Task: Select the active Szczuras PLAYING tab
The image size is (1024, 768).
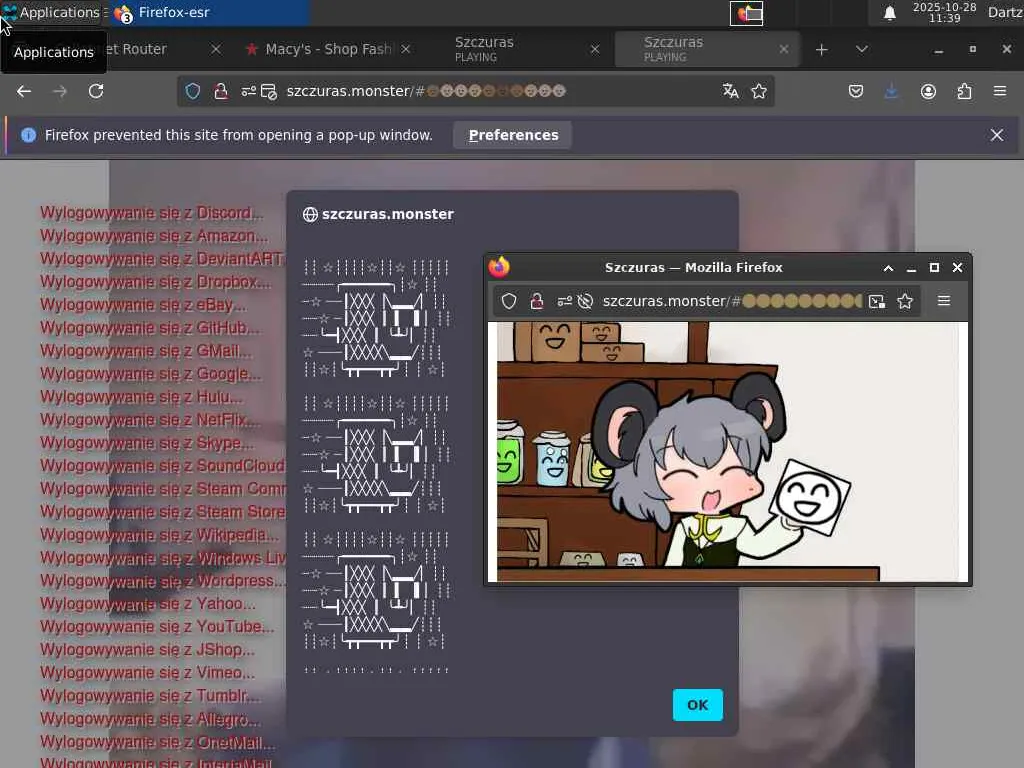Action: tap(707, 50)
